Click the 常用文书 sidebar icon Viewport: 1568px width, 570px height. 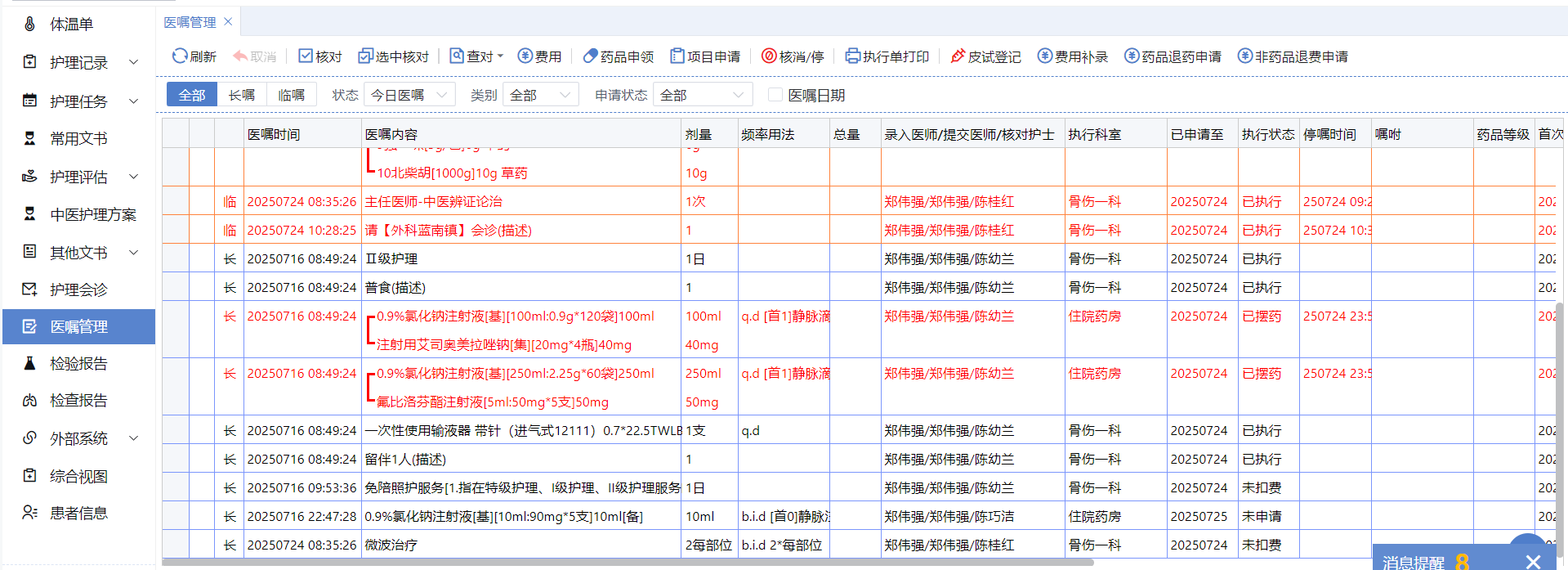coord(29,138)
